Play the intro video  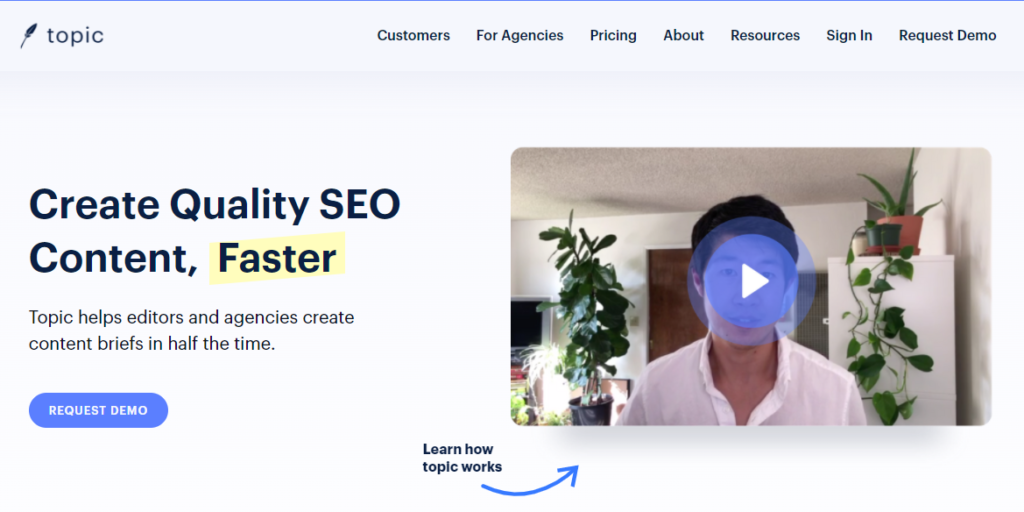click(x=751, y=281)
